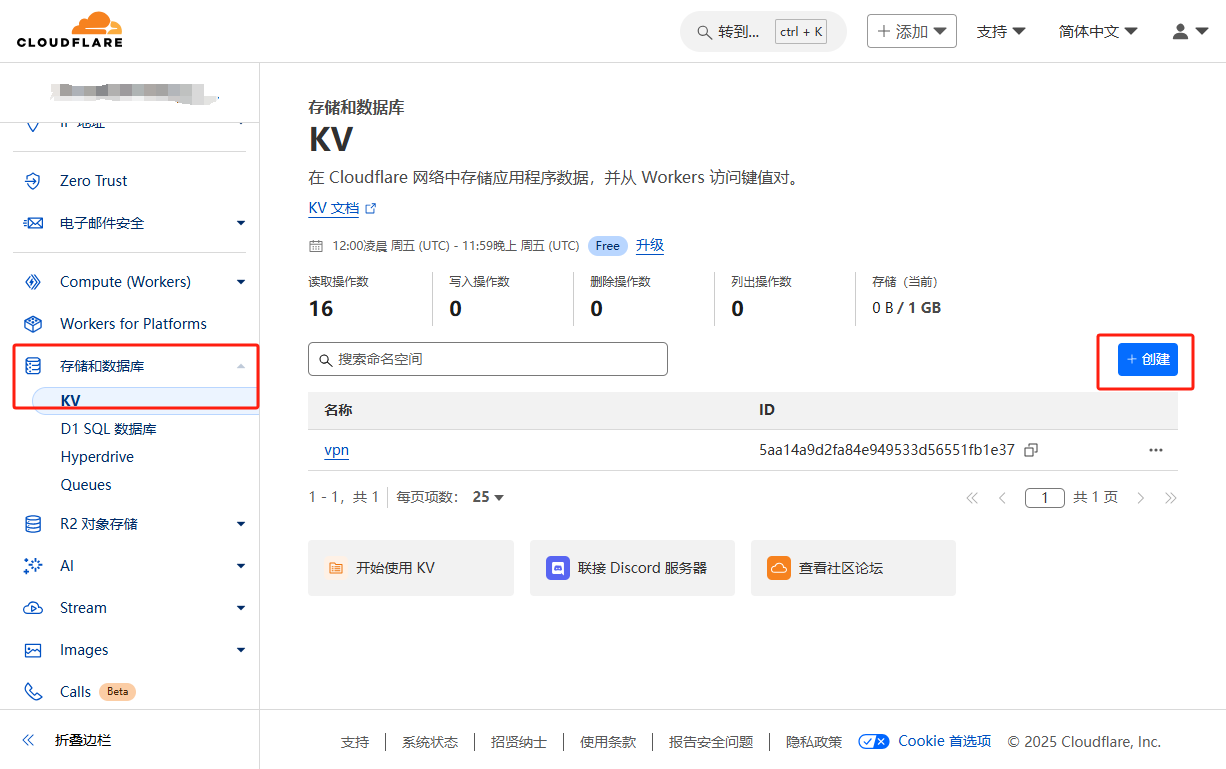The height and width of the screenshot is (769, 1226).
Task: Open Workers for Platforms from sidebar
Action: tap(133, 324)
